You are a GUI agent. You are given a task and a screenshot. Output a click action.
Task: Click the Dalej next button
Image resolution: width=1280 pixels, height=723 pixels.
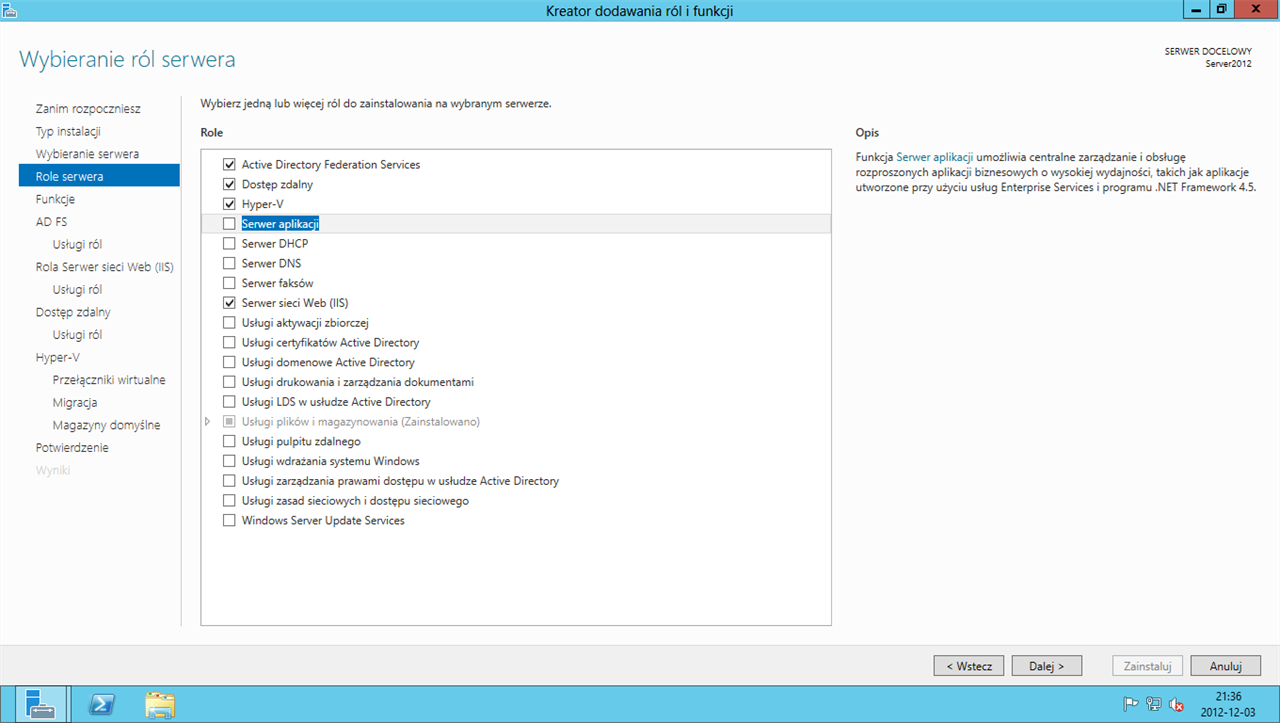[1048, 666]
